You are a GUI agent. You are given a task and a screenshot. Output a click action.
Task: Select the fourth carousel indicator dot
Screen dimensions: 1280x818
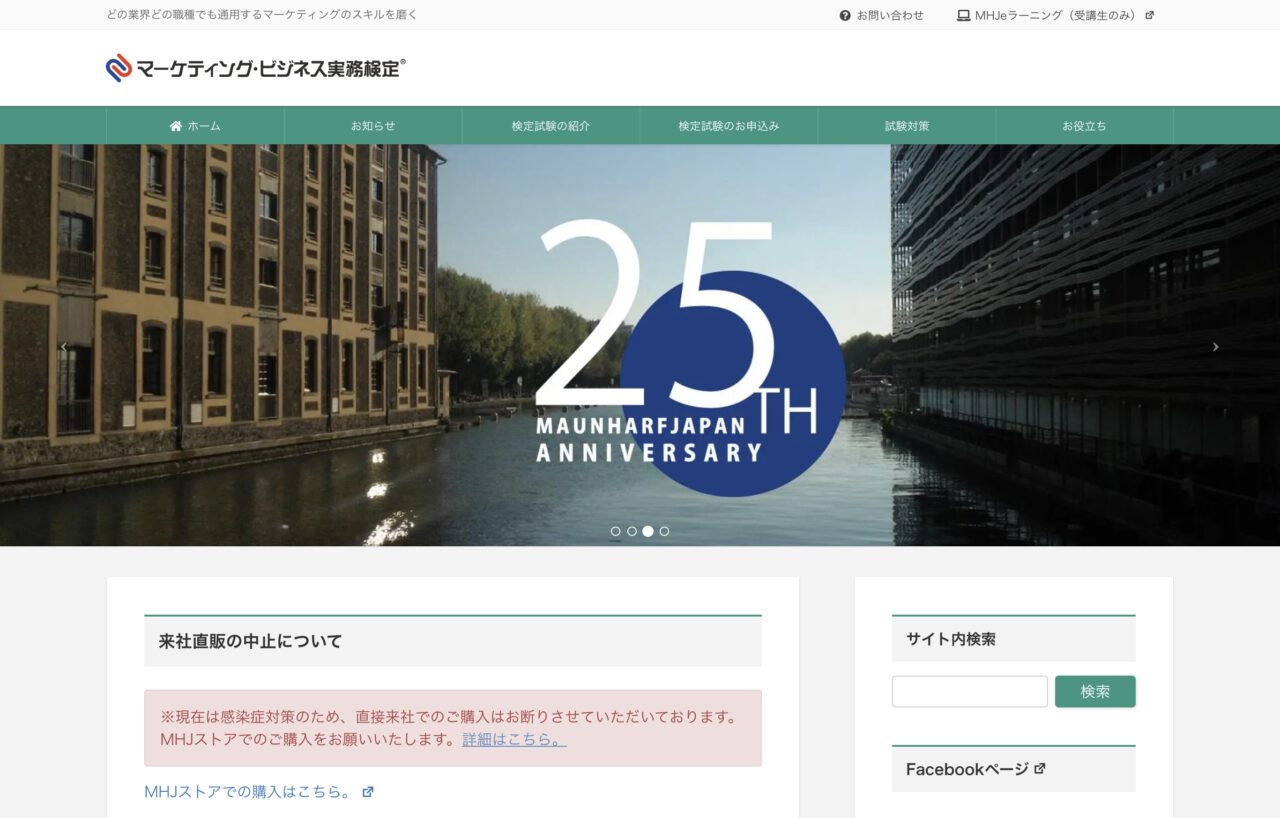[x=665, y=531]
